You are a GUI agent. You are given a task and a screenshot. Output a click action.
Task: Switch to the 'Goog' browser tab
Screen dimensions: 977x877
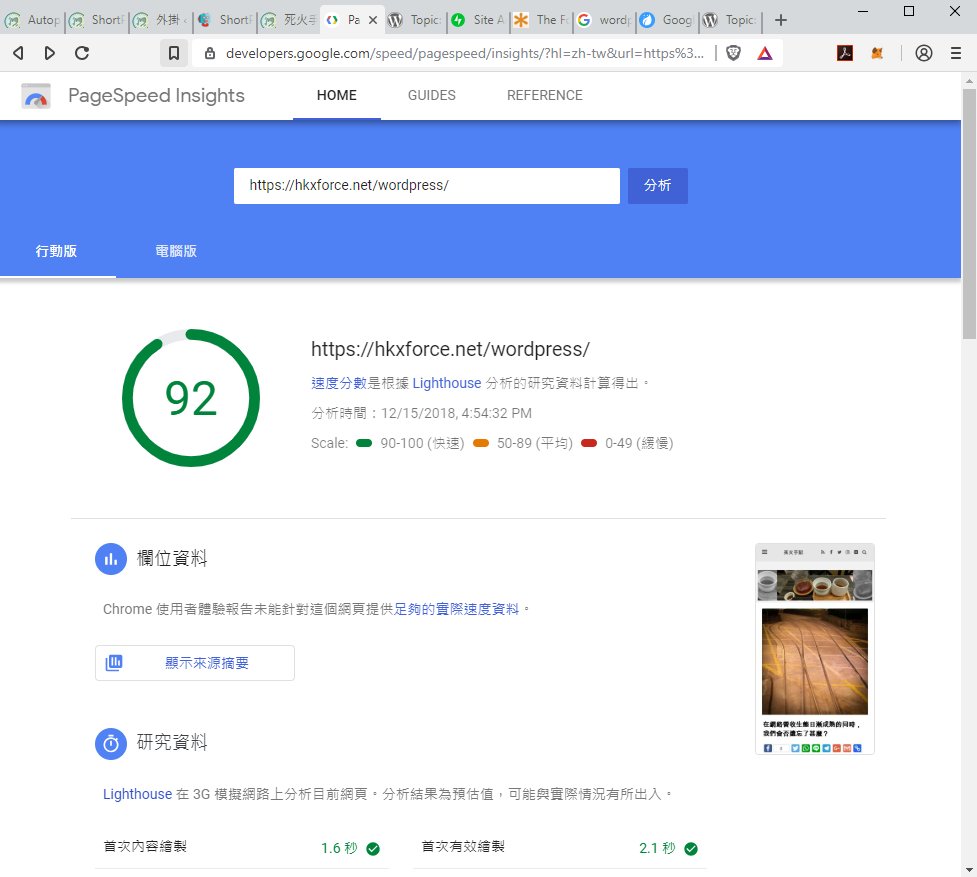pyautogui.click(x=668, y=20)
